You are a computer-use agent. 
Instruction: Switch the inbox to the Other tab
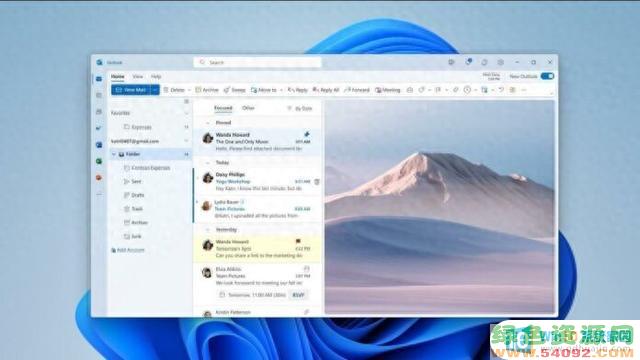(248, 108)
